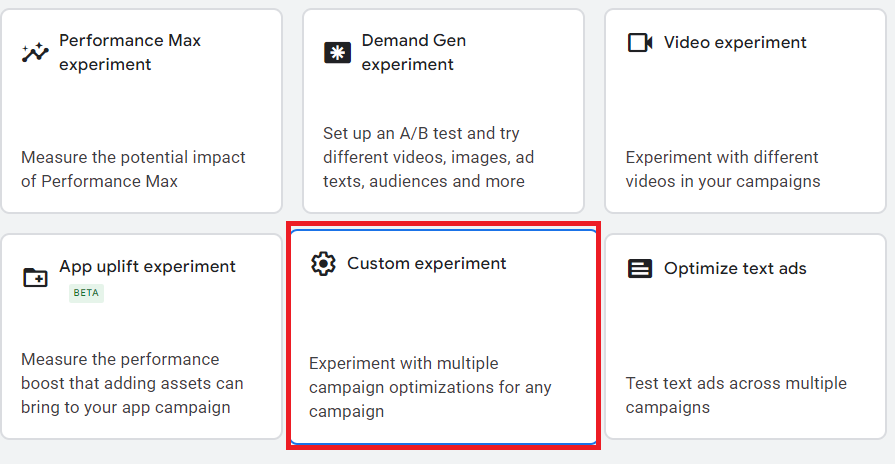Click the App uplift folder-plus icon
The image size is (895, 464).
click(35, 277)
